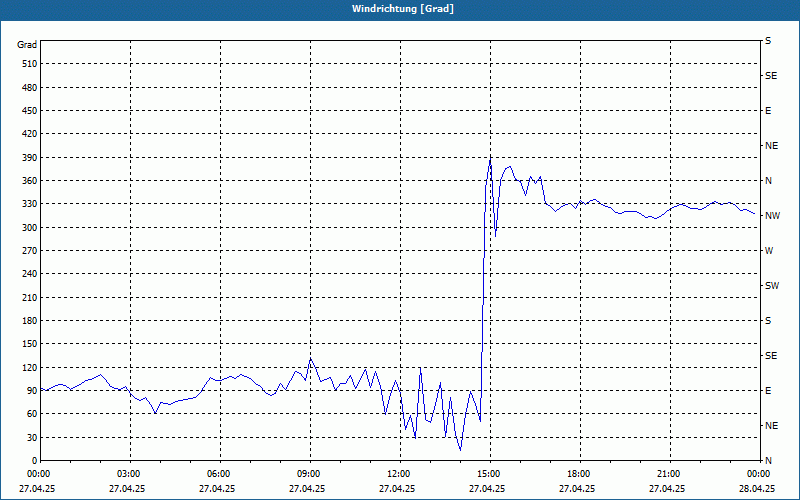Screen dimensions: 800x500
Task: Click the "27.04.25" date under 06:00
Action: point(217,489)
